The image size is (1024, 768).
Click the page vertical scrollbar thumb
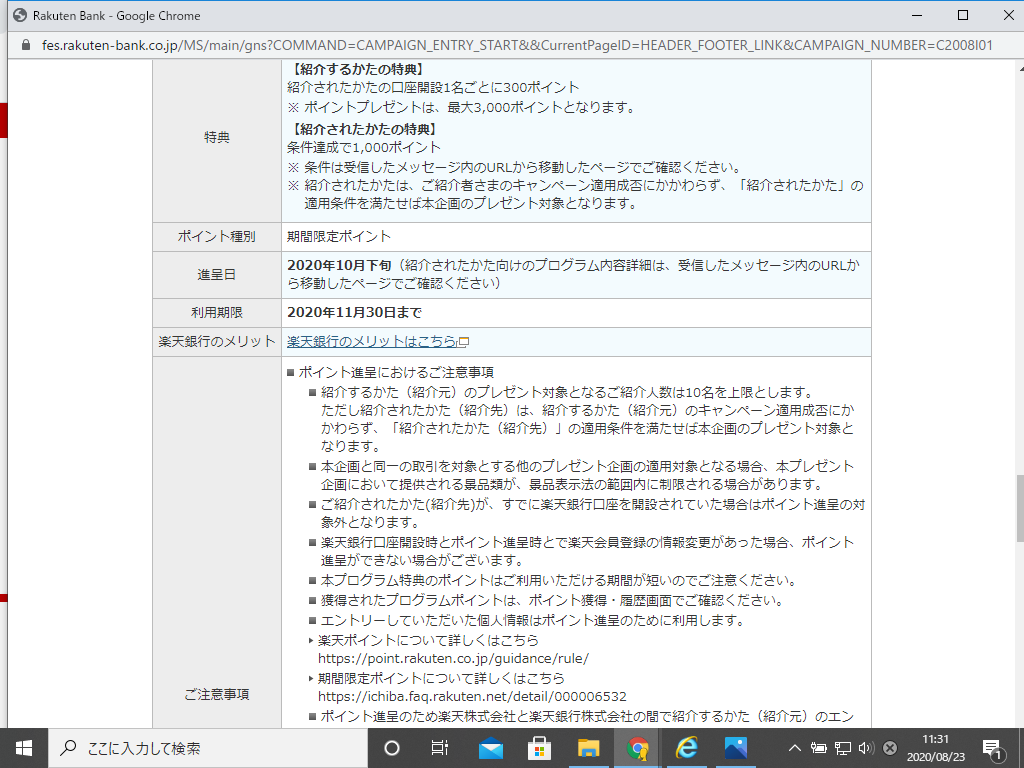coord(1019,509)
